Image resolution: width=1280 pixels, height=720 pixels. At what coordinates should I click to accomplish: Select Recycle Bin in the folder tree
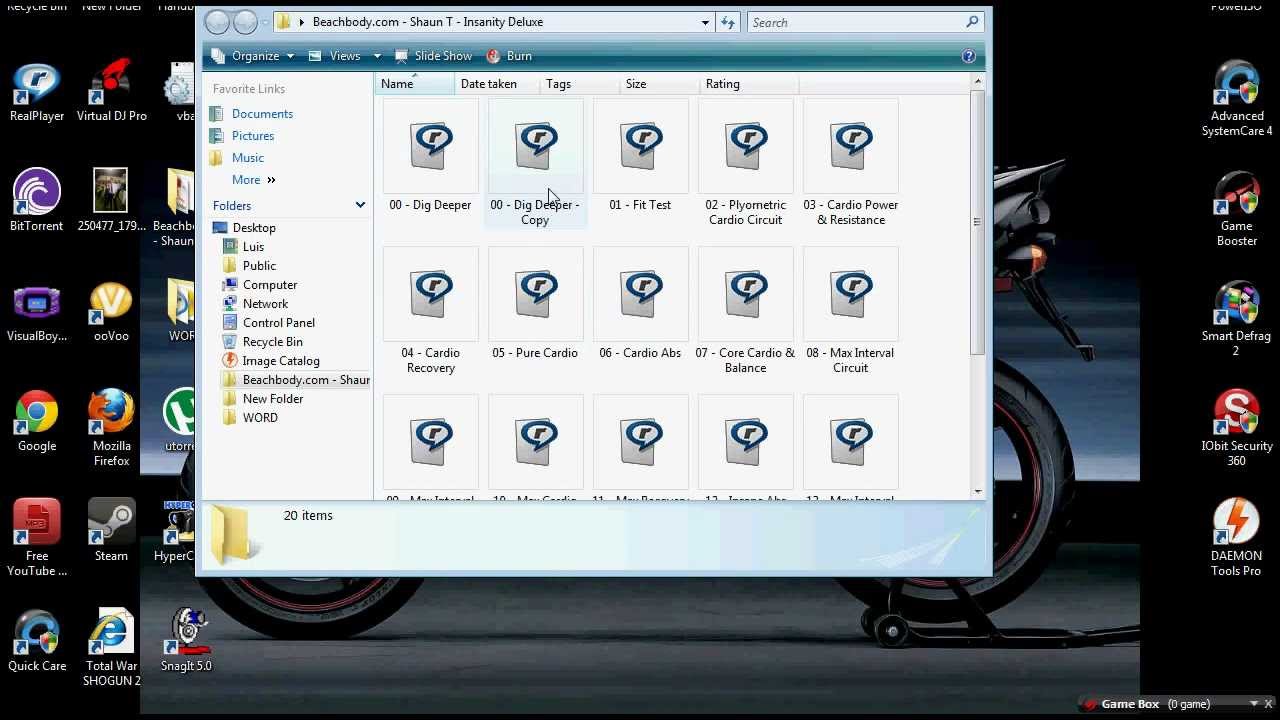[x=272, y=342]
